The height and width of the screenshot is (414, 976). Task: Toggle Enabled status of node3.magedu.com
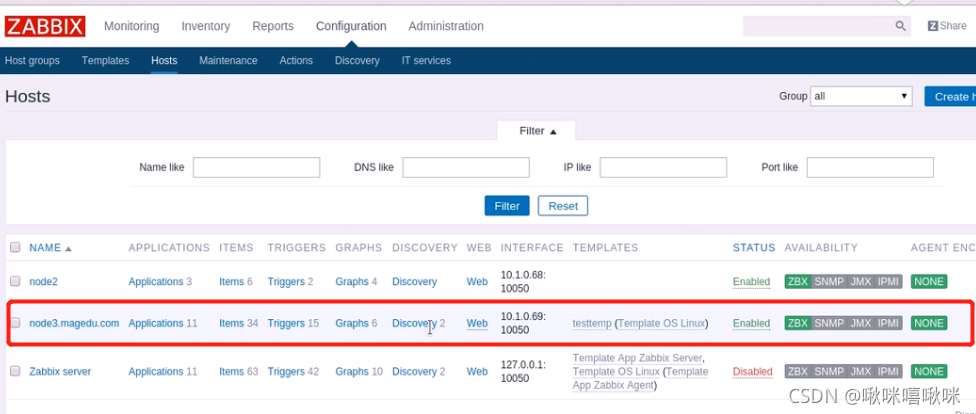pyautogui.click(x=751, y=323)
